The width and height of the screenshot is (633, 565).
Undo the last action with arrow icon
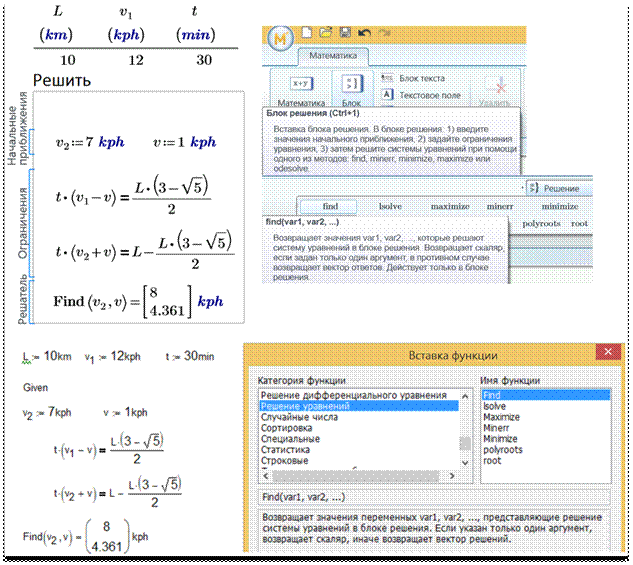pyautogui.click(x=364, y=33)
